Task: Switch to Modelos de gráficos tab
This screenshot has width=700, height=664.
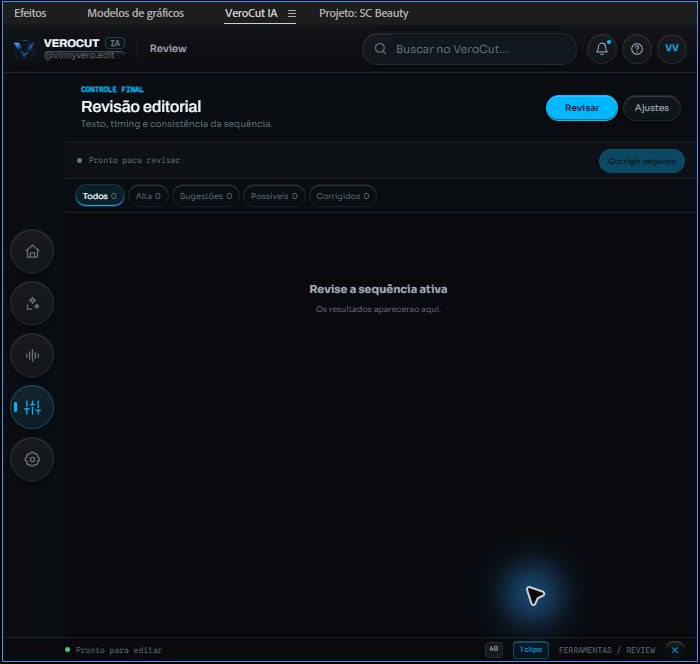Action: (135, 13)
